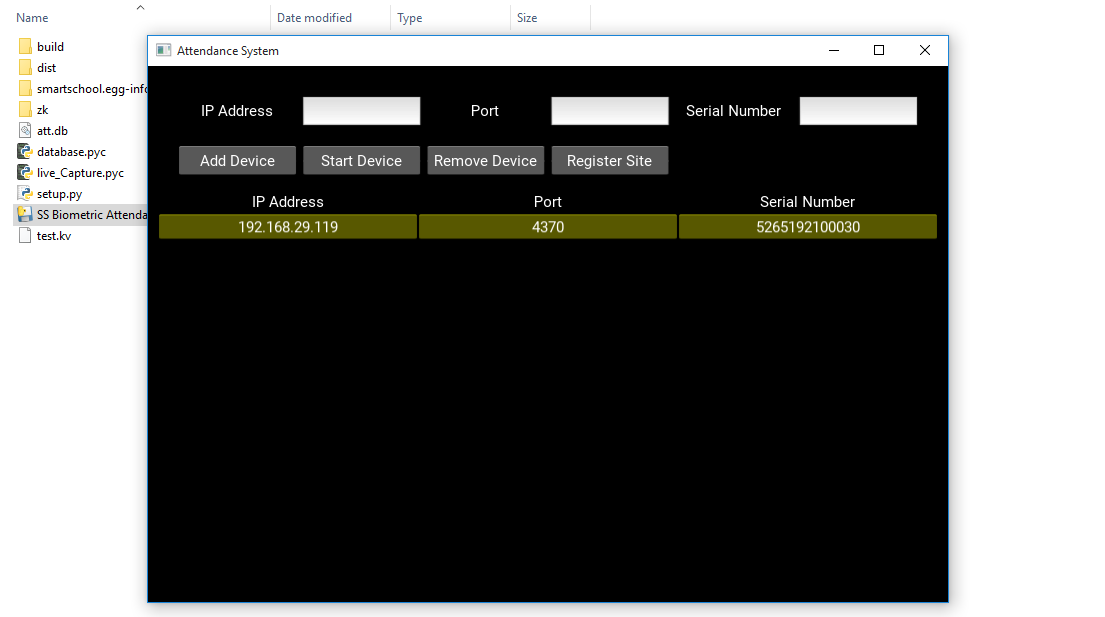Sort by Date modified column header

(x=315, y=18)
